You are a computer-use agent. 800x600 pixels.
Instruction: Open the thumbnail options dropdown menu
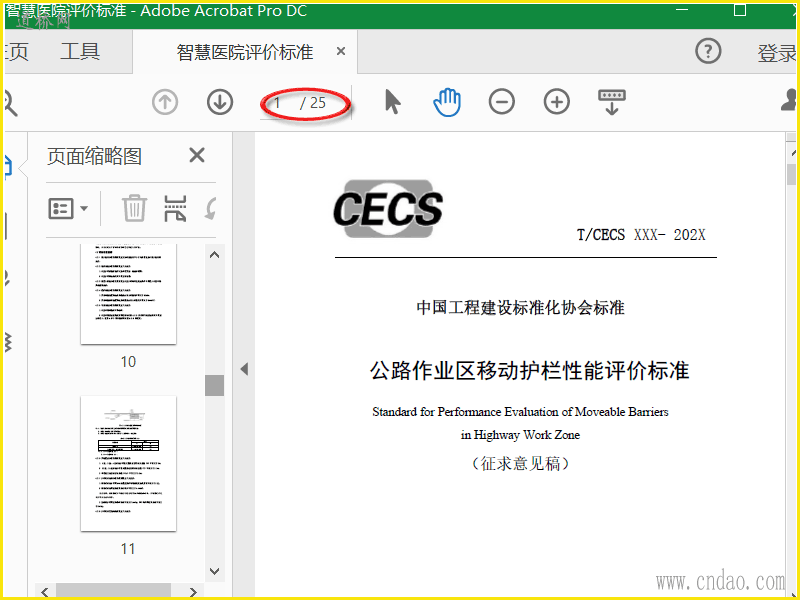[68, 209]
